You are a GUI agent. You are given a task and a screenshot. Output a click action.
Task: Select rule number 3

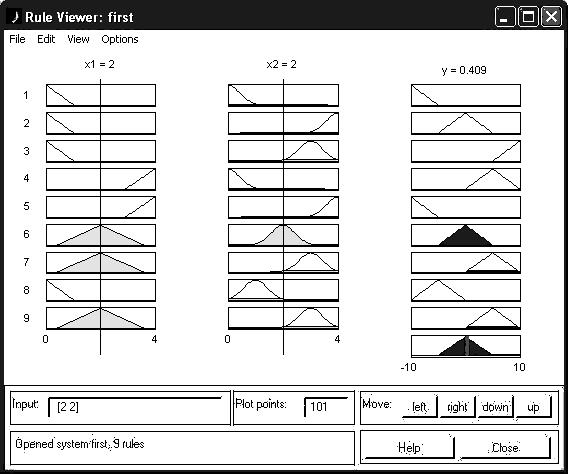[x=26, y=151]
